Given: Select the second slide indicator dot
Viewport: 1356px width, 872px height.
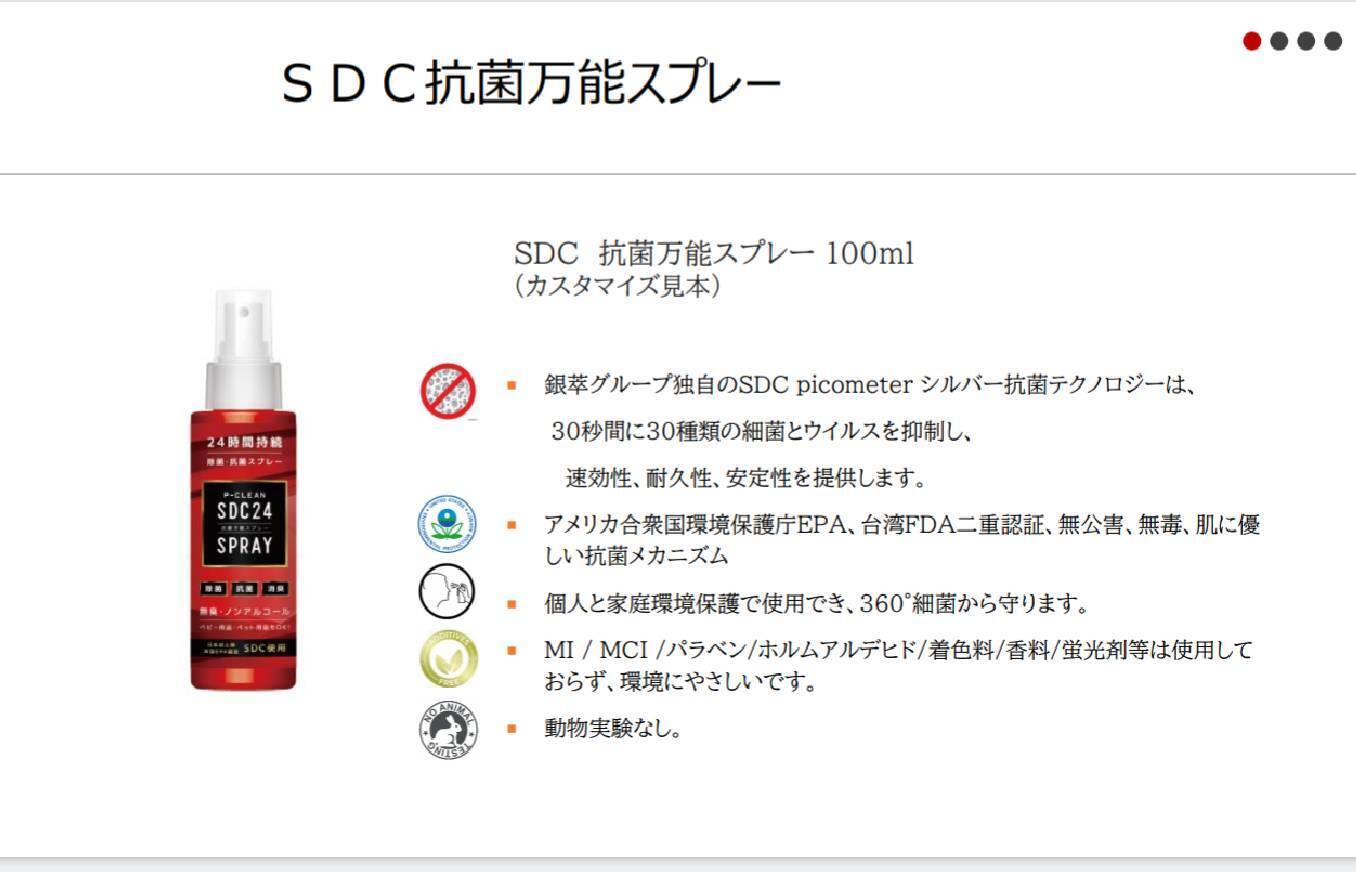Looking at the screenshot, I should point(1279,41).
